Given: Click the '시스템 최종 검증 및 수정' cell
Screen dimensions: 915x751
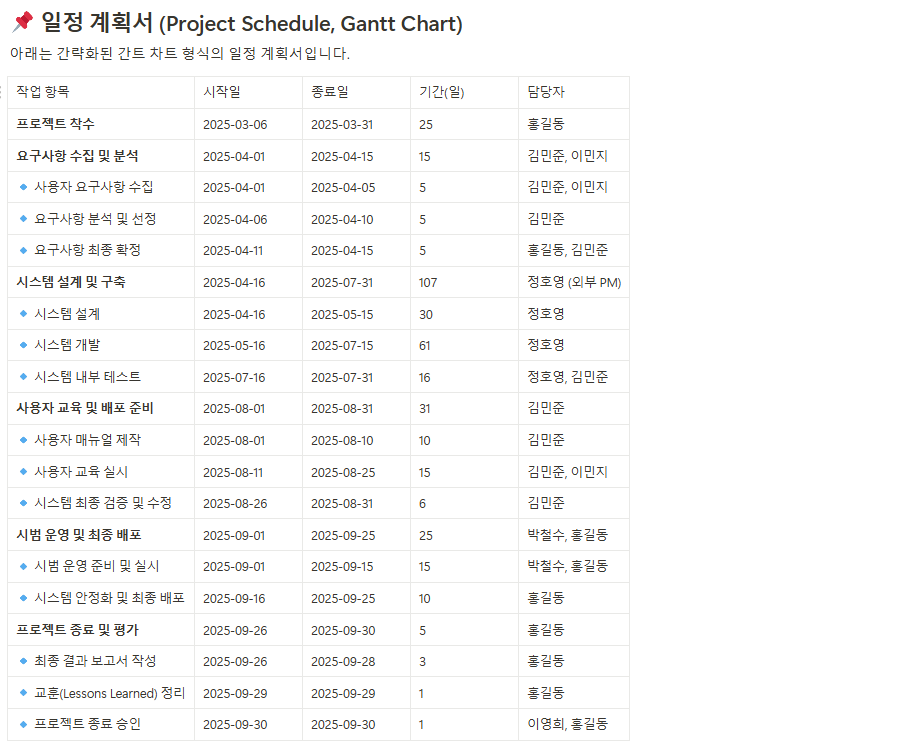Looking at the screenshot, I should 103,502.
